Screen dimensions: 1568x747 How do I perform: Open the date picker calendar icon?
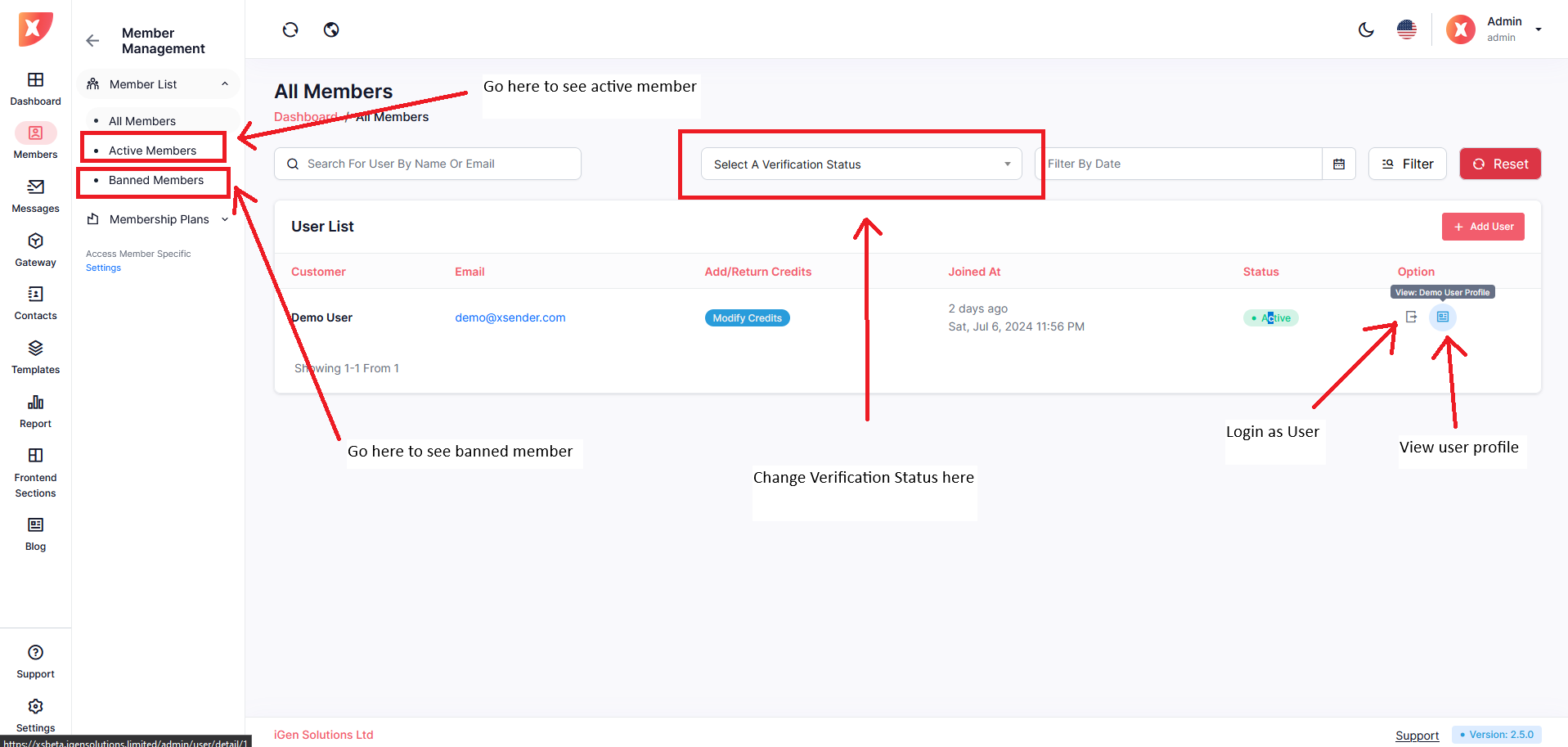(1339, 164)
